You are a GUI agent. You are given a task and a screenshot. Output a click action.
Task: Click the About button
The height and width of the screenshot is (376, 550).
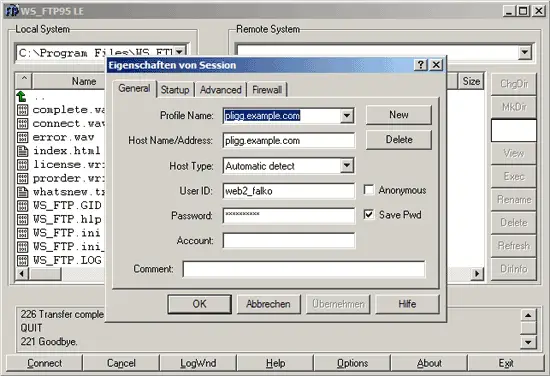pyautogui.click(x=429, y=363)
